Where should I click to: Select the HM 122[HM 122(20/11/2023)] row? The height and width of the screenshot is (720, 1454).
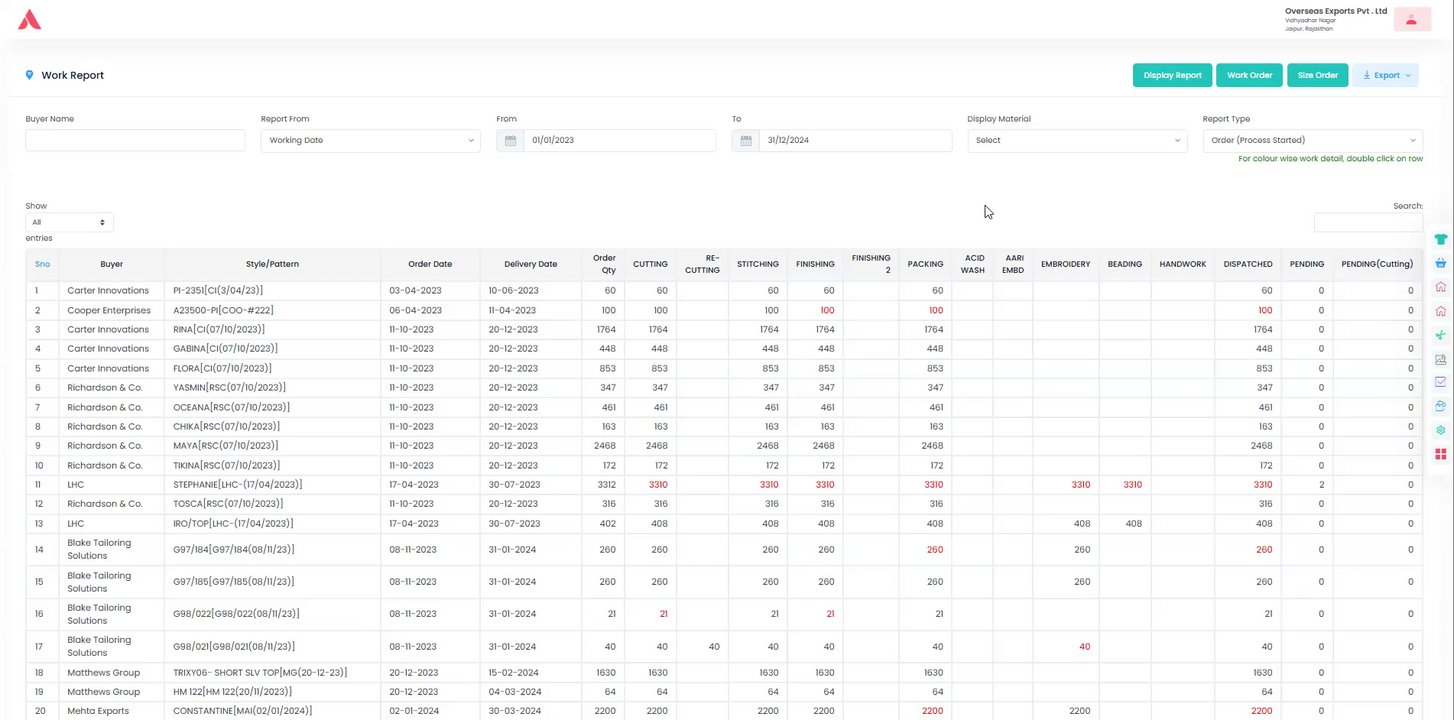(x=724, y=692)
